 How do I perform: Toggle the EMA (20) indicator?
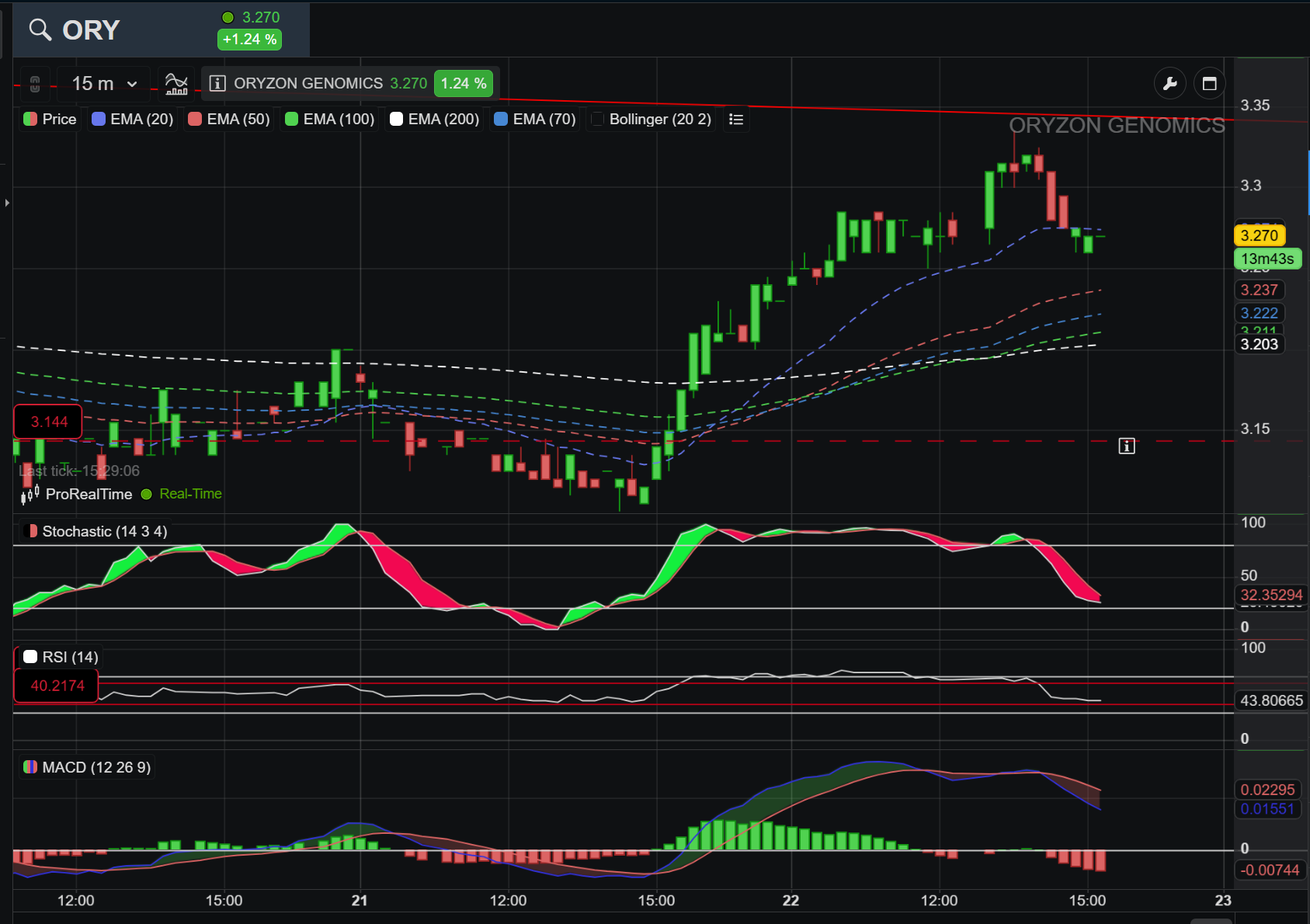[x=133, y=120]
